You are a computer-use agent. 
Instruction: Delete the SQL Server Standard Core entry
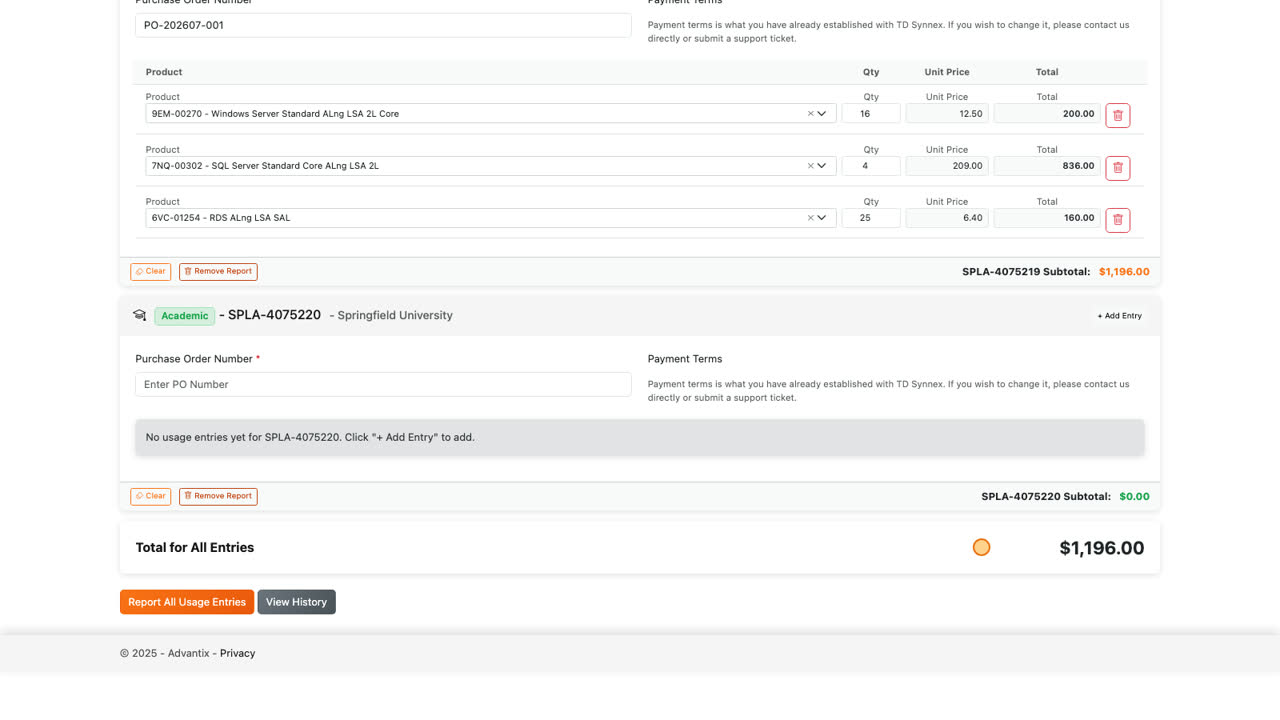pyautogui.click(x=1118, y=167)
